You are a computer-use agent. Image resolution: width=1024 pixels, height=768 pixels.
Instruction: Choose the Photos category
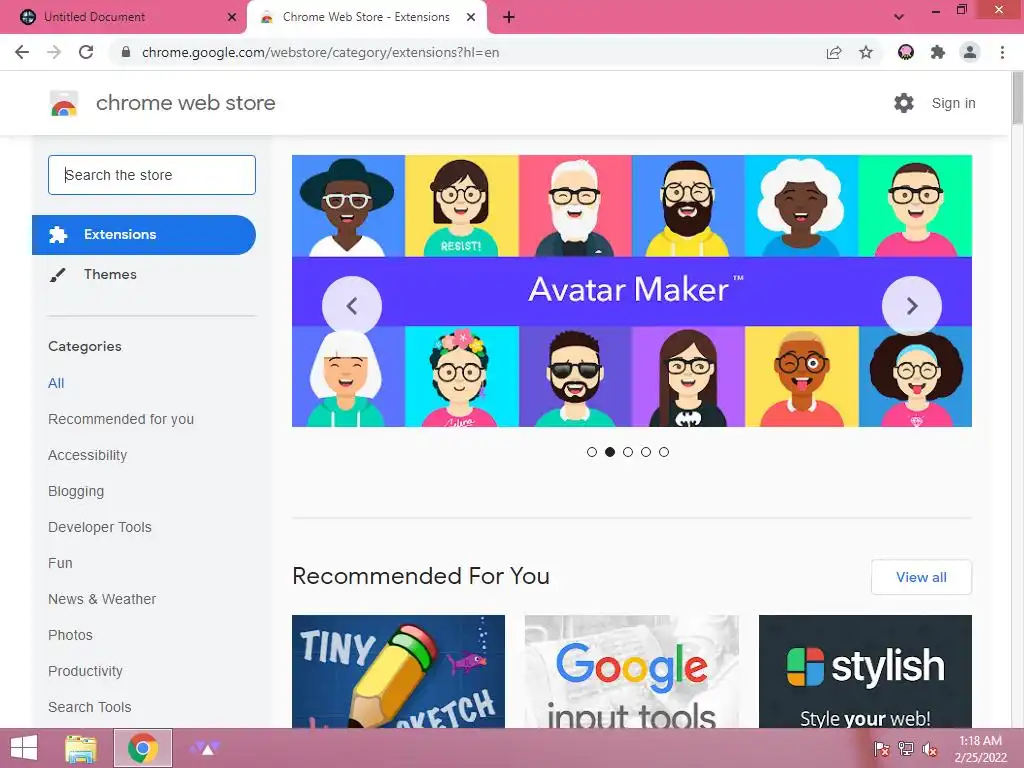(71, 635)
